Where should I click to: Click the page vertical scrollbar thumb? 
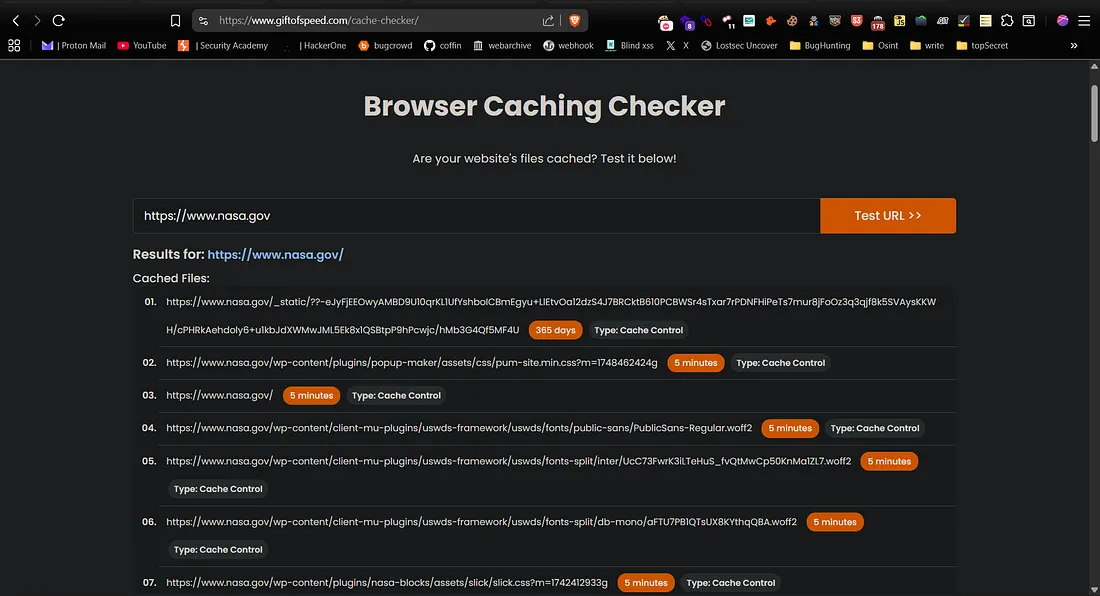pos(1094,114)
